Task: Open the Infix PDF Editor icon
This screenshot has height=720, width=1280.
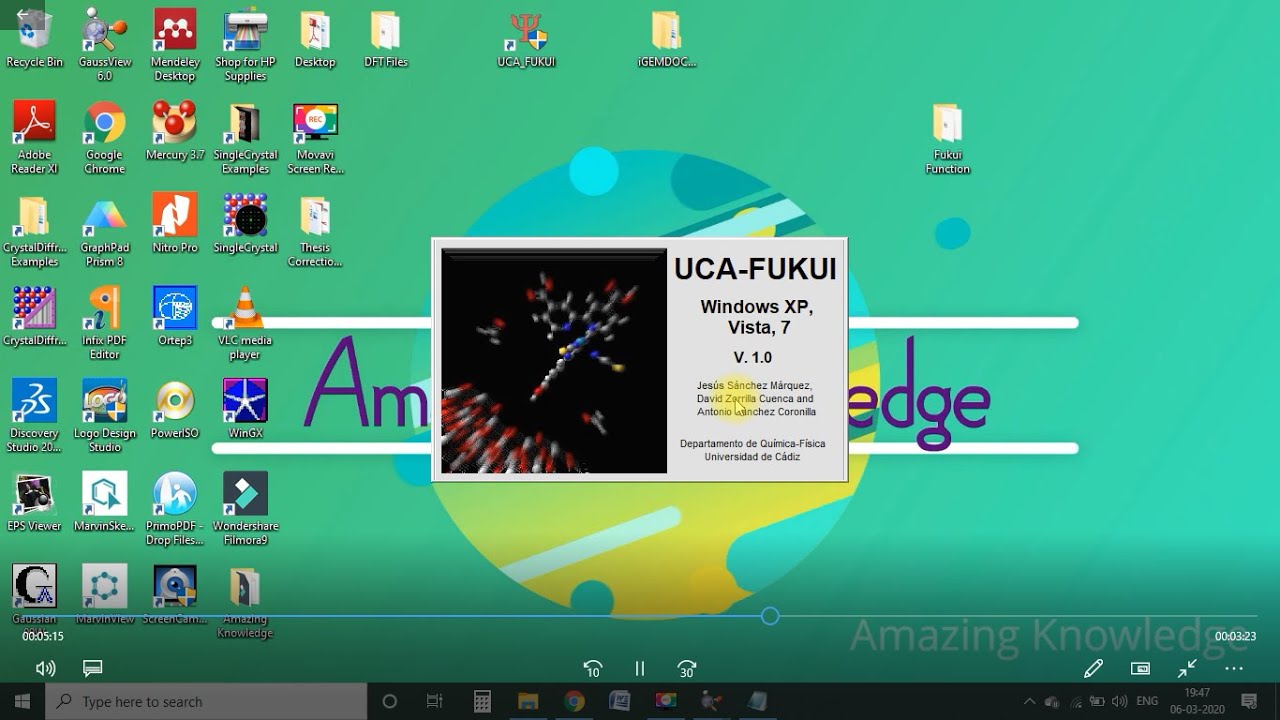Action: click(104, 323)
